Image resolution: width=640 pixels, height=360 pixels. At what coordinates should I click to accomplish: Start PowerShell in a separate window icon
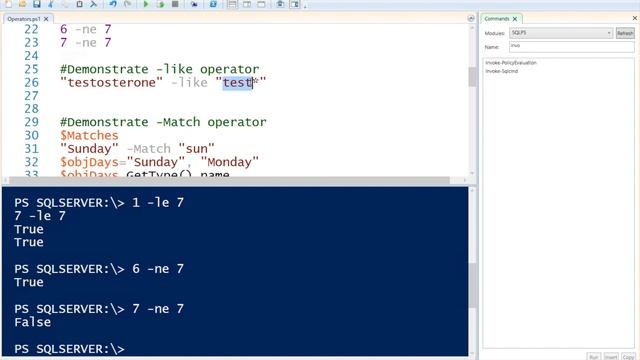point(213,4)
